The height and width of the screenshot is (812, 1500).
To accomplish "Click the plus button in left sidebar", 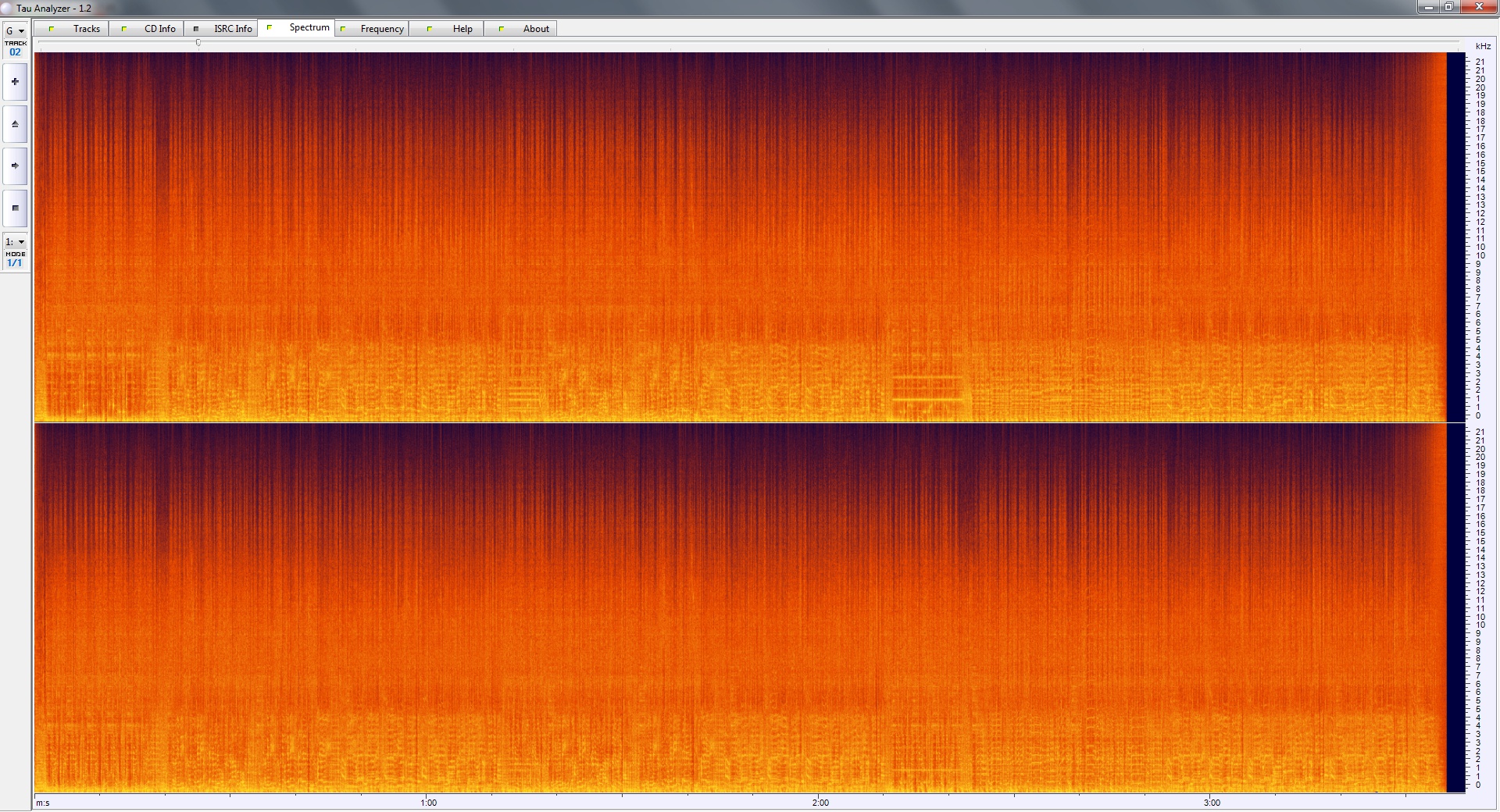I will pos(15,82).
